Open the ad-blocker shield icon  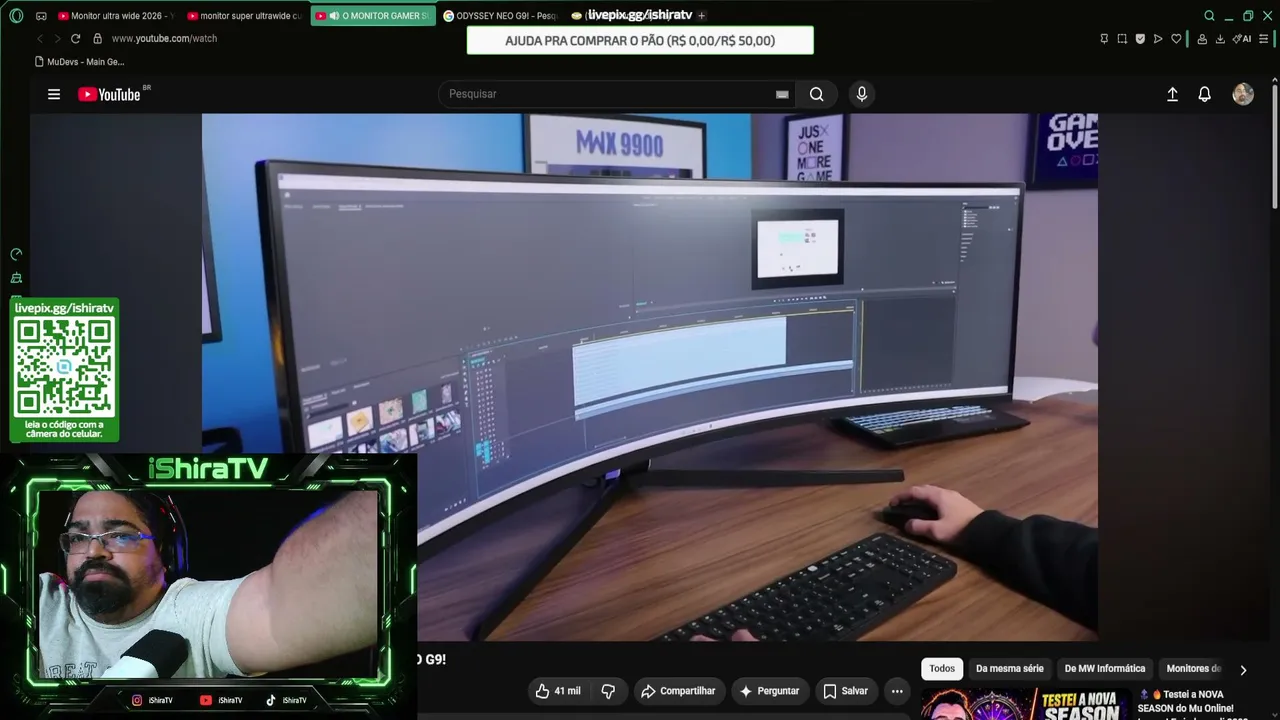tap(1140, 39)
